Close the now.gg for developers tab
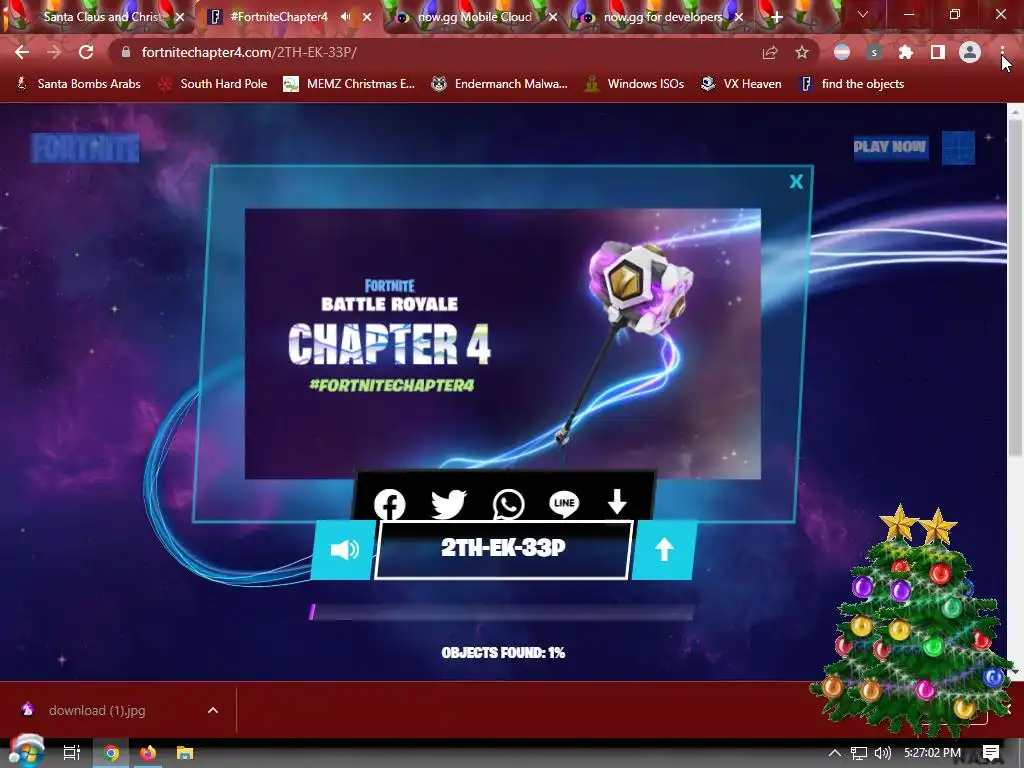The height and width of the screenshot is (768, 1024). coord(739,17)
